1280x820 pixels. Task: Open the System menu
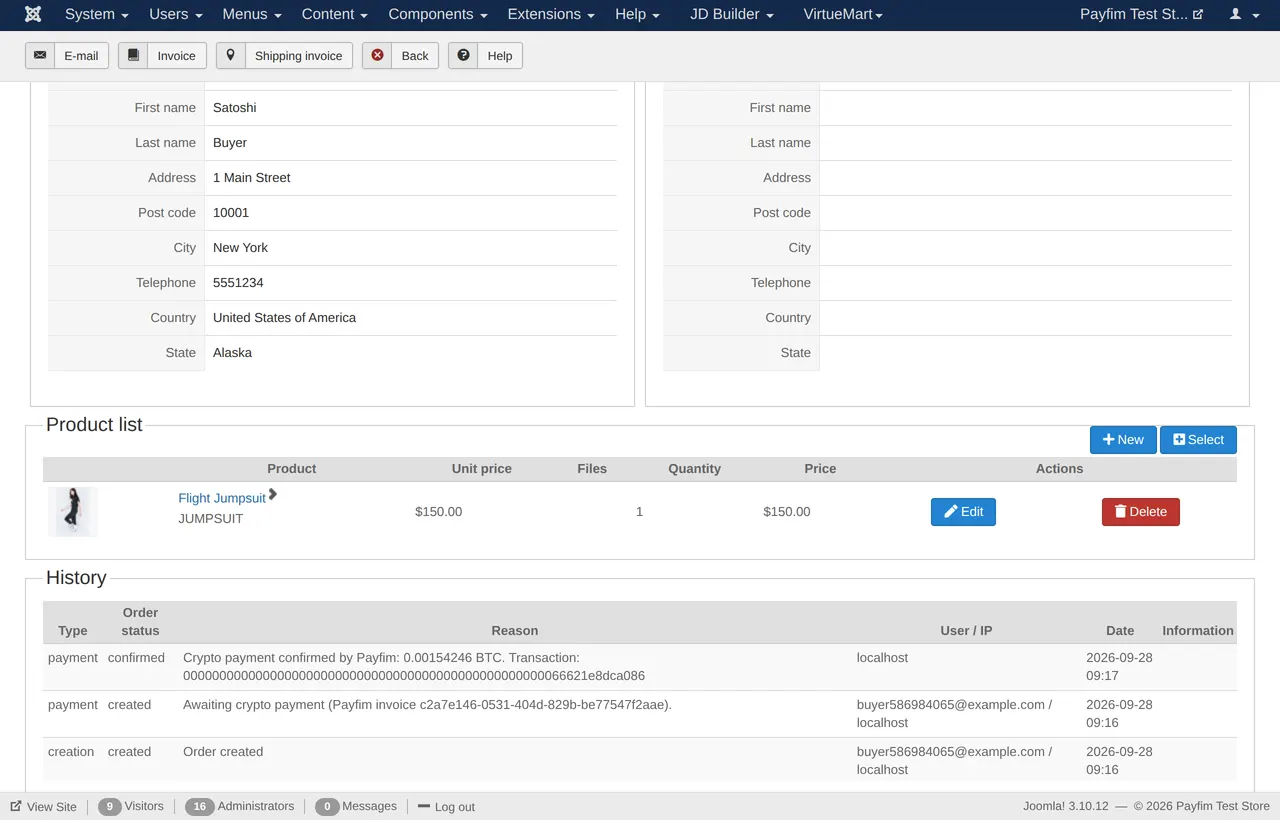[x=97, y=15]
